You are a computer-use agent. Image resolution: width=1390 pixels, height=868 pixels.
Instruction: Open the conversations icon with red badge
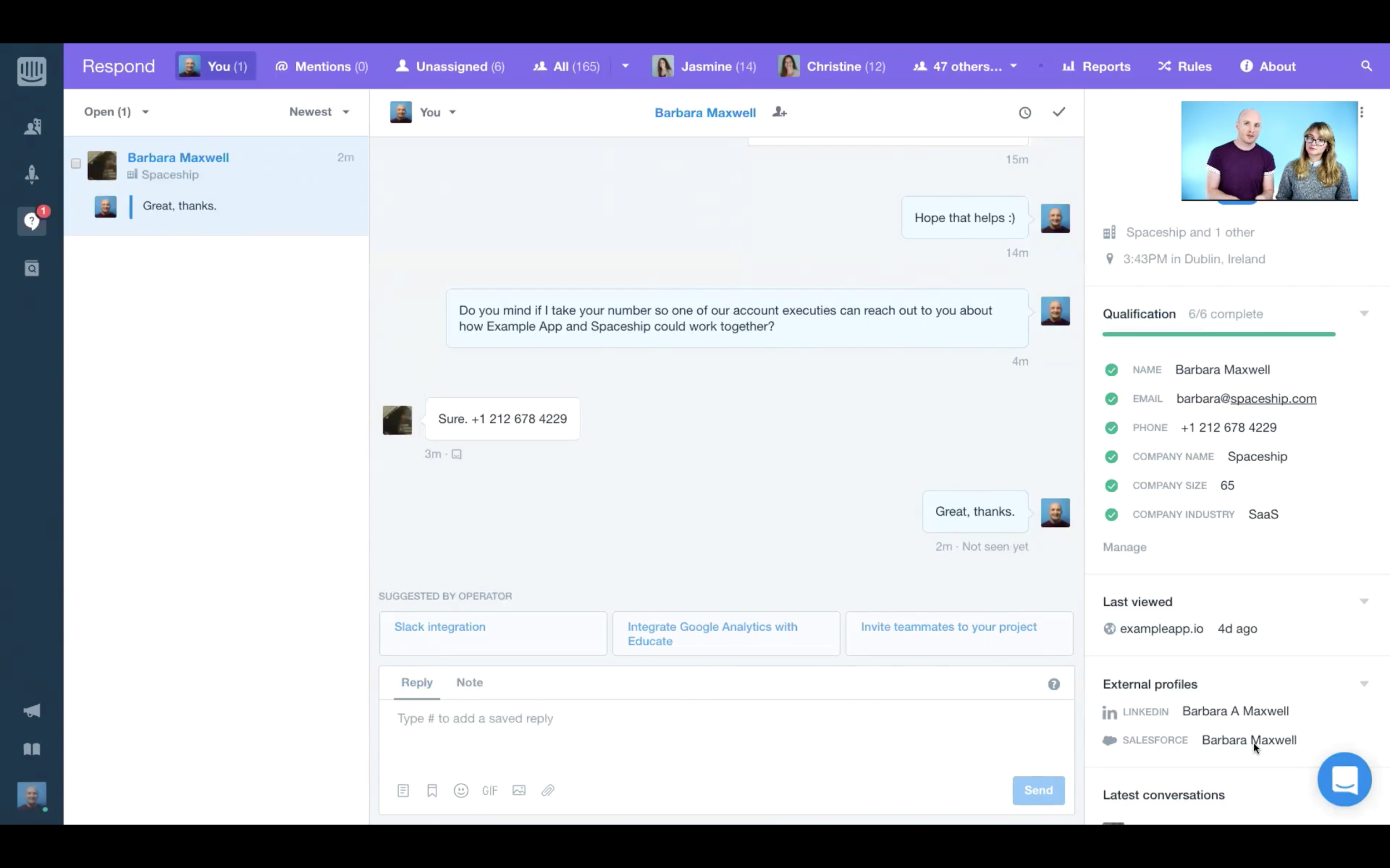tap(32, 221)
